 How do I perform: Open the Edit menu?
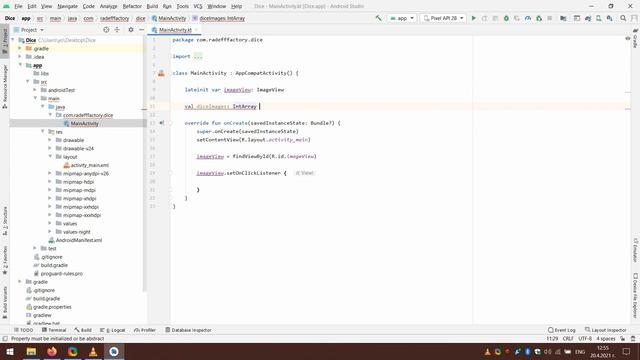click(x=32, y=6)
